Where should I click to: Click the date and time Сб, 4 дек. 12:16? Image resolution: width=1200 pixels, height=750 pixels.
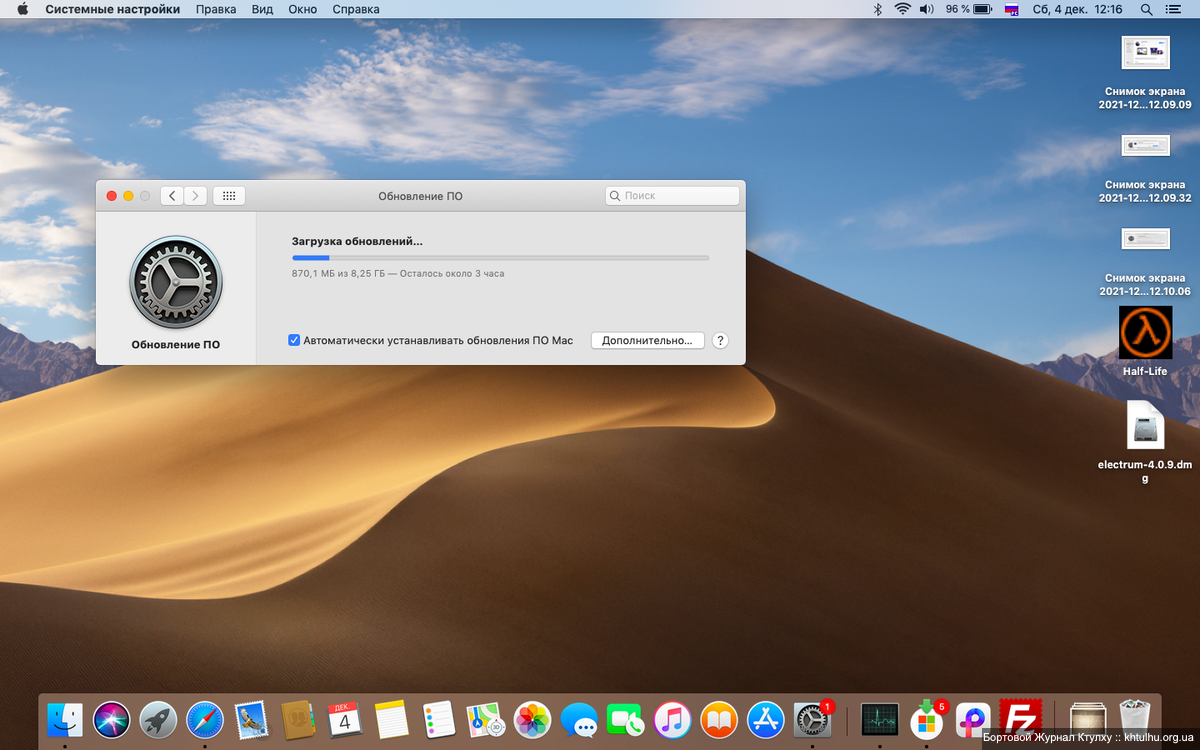coord(1077,9)
